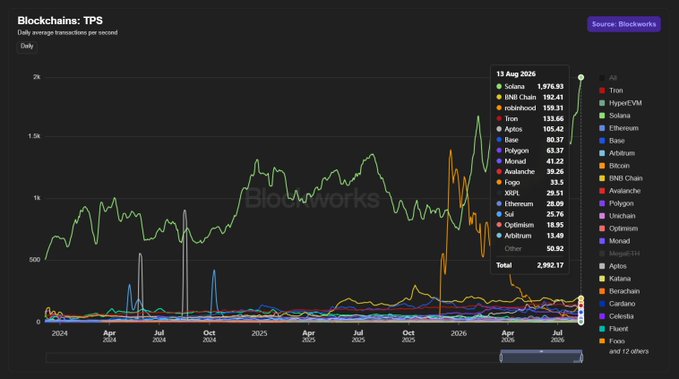
Task: Toggle Bitcoin series in the legend
Action: pos(614,166)
